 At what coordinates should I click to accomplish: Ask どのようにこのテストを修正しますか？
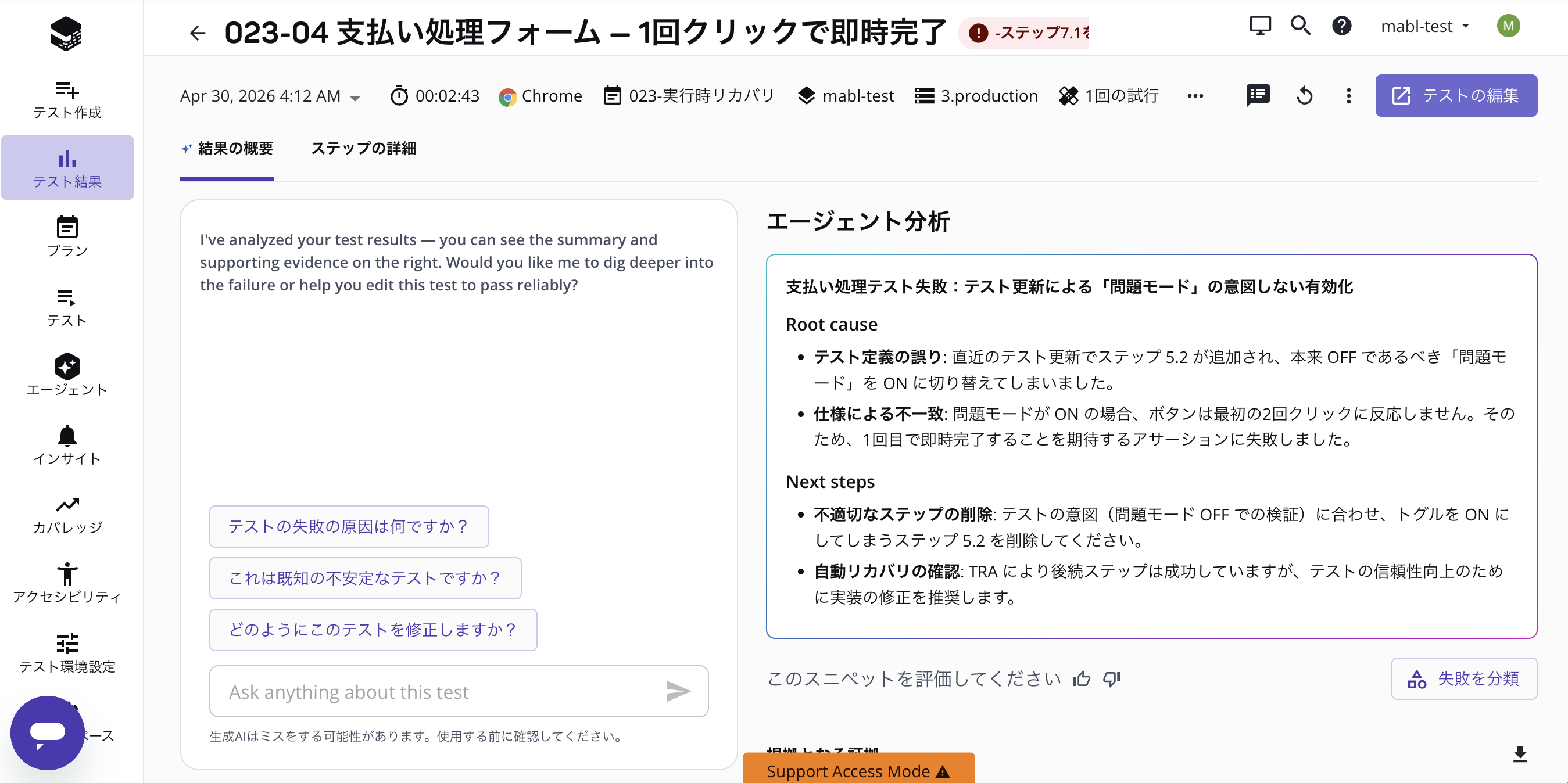[373, 630]
